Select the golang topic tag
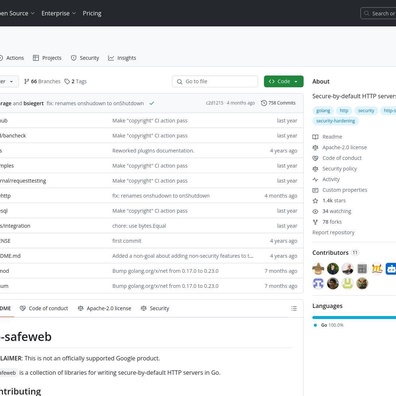 323,111
